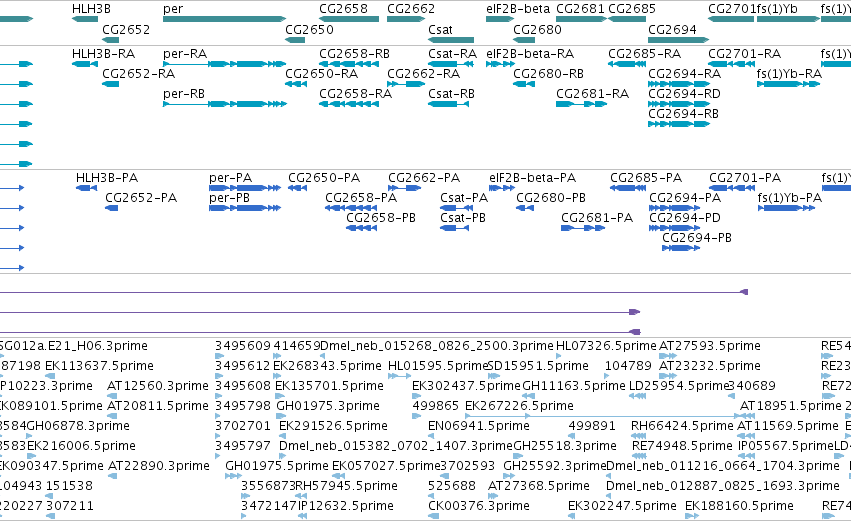This screenshot has width=851, height=521.
Task: Click the CG2680-RB transcript label
Action: [x=549, y=74]
